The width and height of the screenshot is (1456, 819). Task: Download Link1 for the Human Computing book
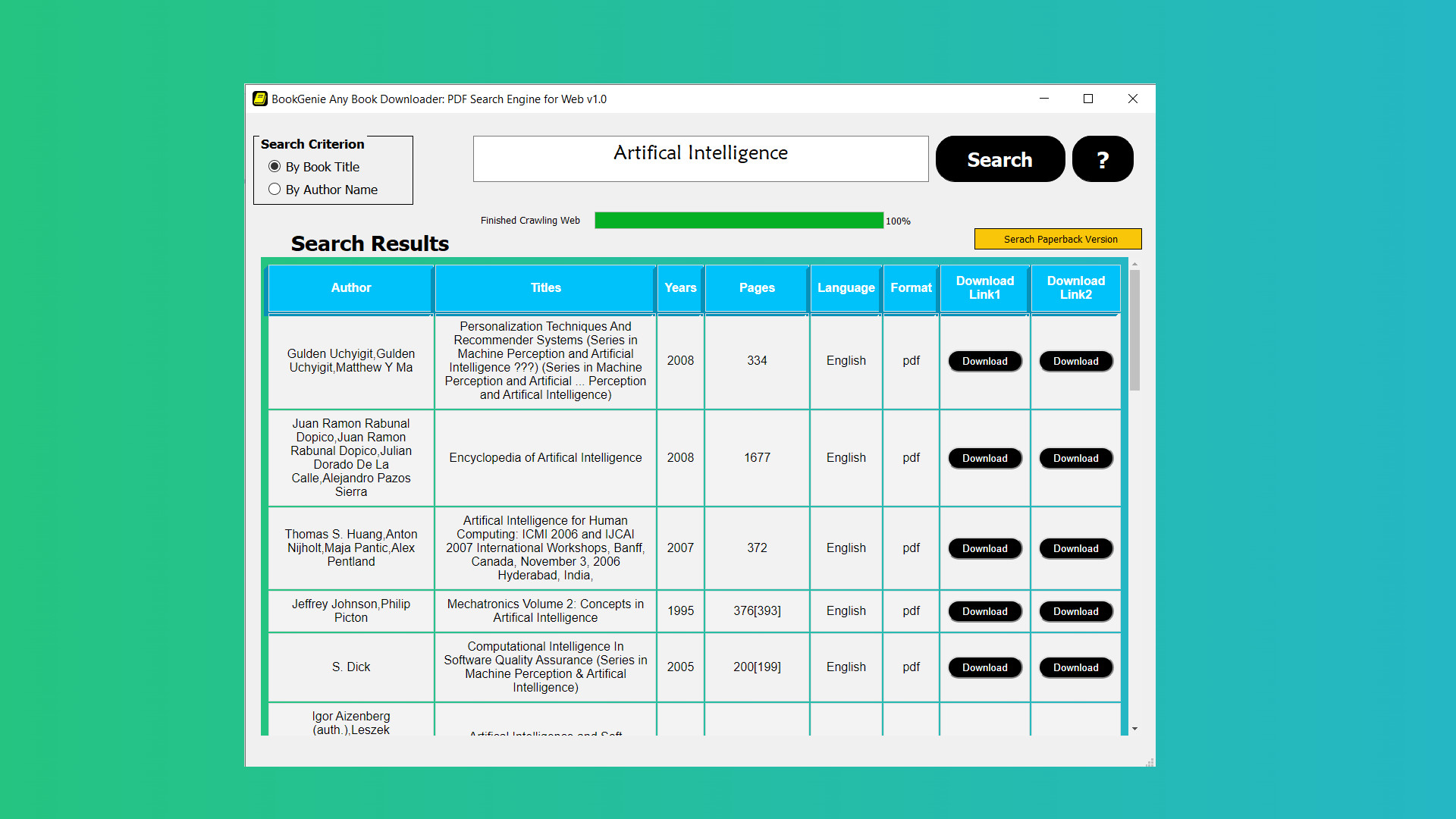click(x=985, y=549)
